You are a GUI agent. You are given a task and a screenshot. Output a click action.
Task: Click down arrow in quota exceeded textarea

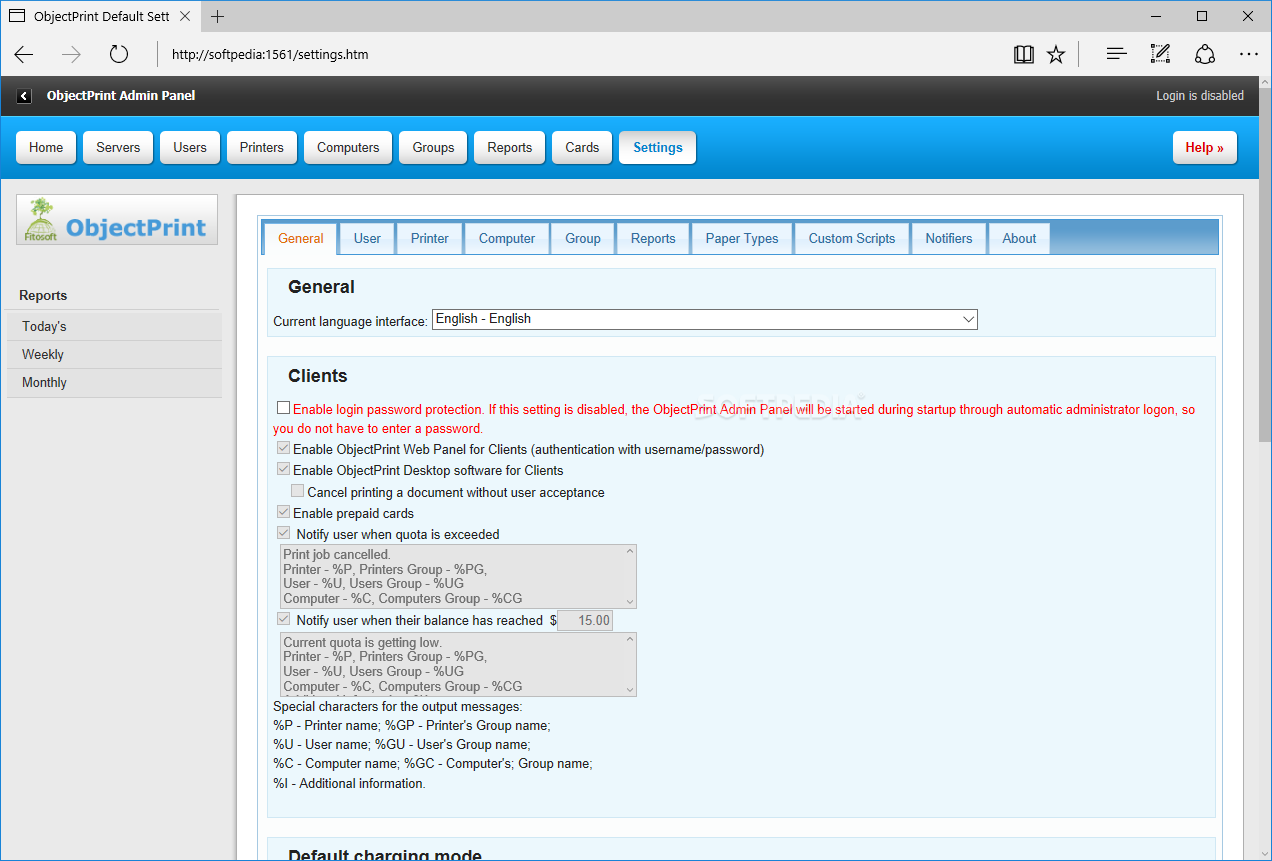(630, 602)
